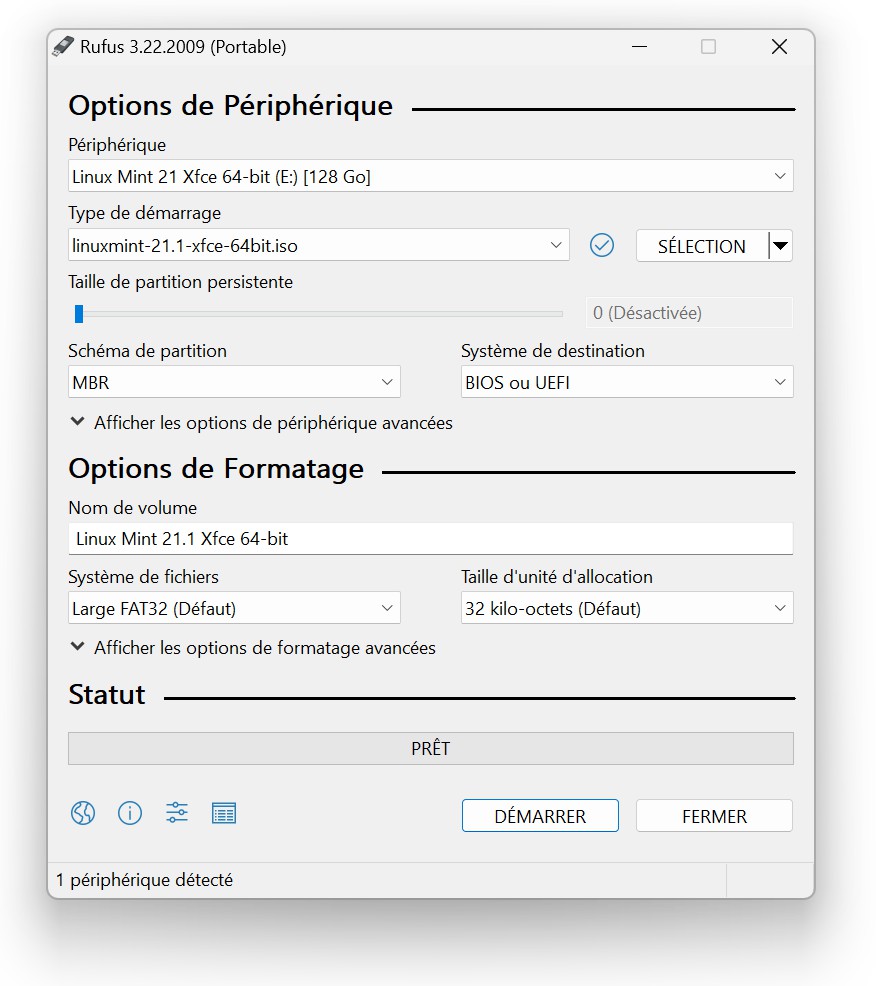Open the language globe icon

83,813
